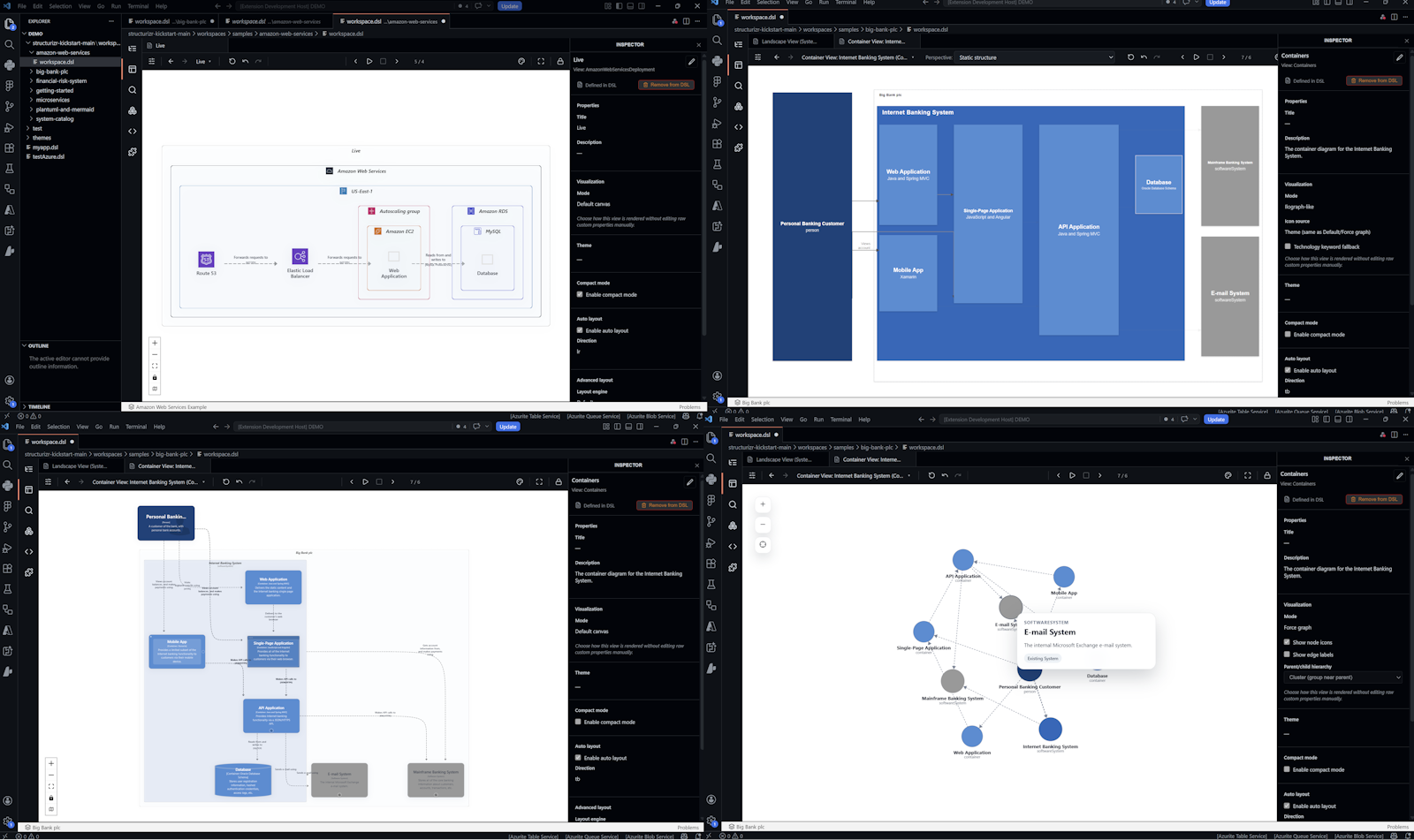
Task: Click Remove from DSL in bottom-right inspector
Action: [1374, 499]
